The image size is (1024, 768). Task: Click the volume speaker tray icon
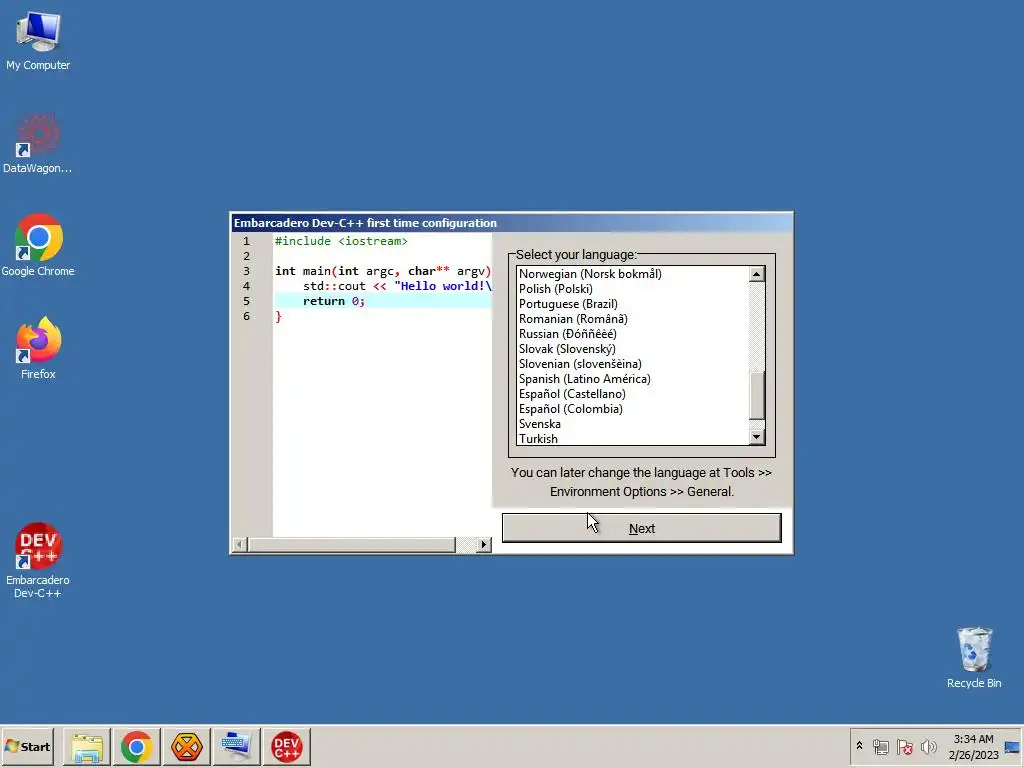pyautogui.click(x=928, y=746)
